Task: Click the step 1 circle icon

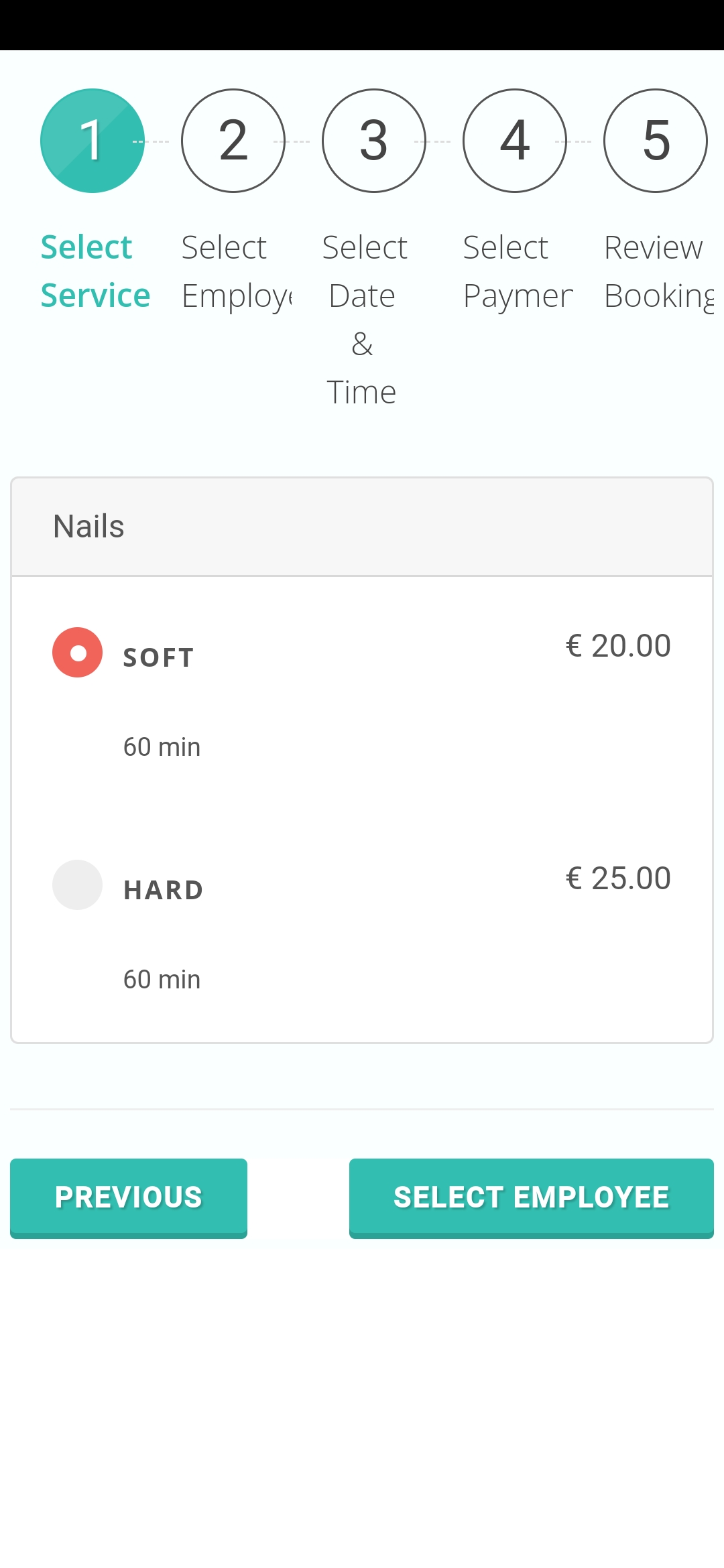Action: click(x=93, y=141)
